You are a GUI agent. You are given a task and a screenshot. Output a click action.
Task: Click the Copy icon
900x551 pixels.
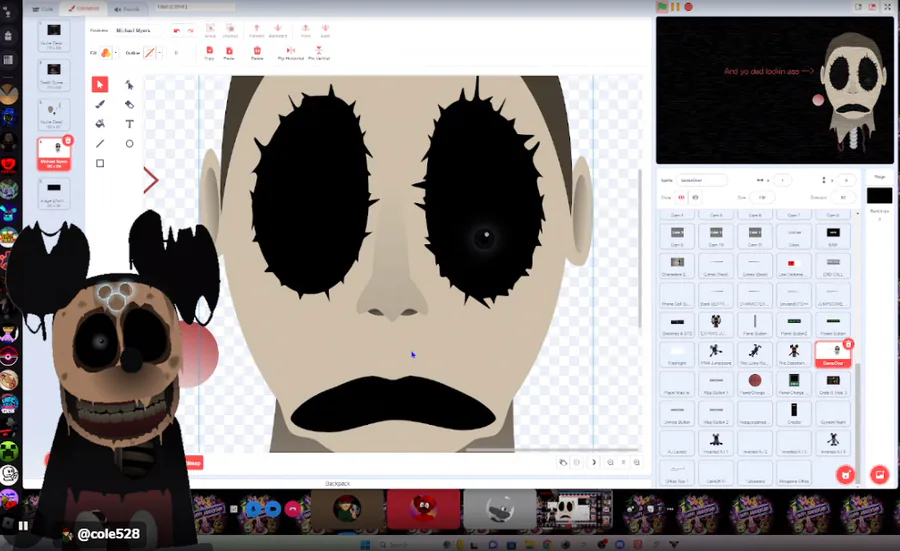click(x=210, y=53)
